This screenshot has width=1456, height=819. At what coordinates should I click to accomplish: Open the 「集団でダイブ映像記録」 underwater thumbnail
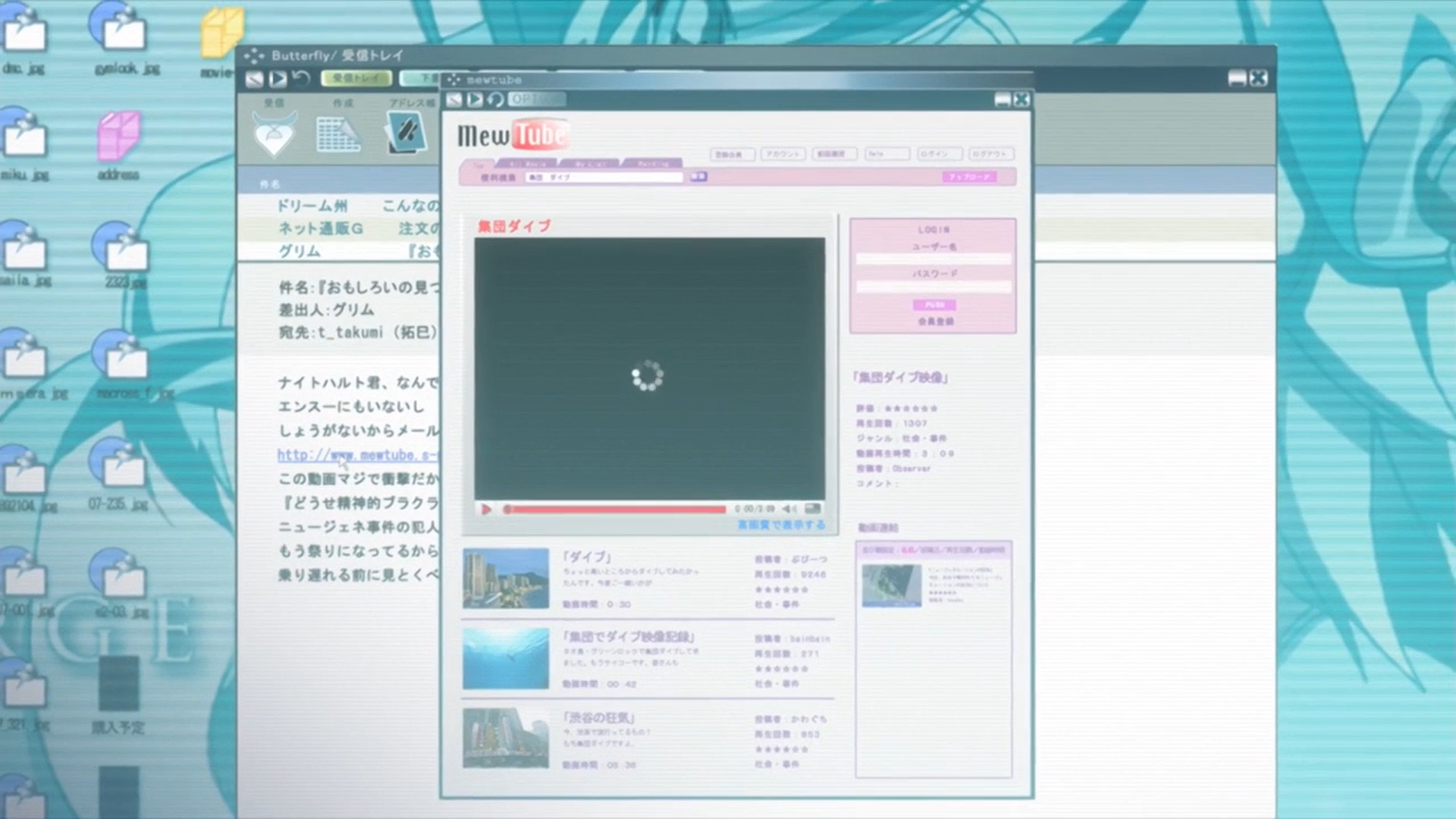506,658
